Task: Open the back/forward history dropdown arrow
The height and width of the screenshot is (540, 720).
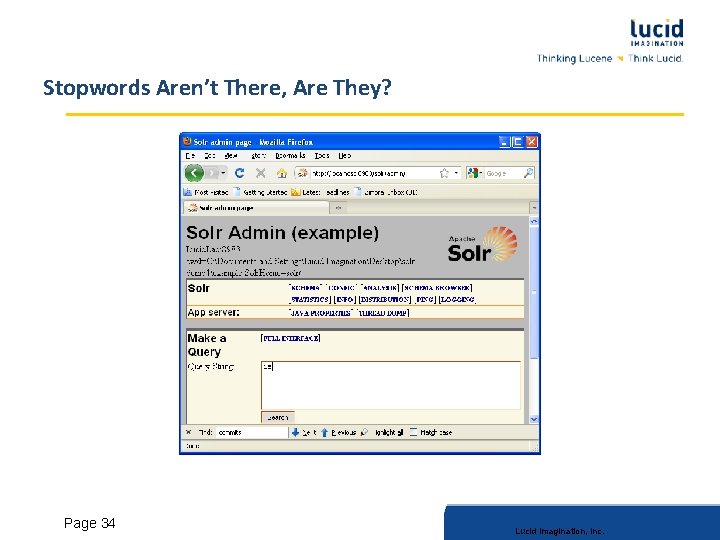Action: point(223,173)
